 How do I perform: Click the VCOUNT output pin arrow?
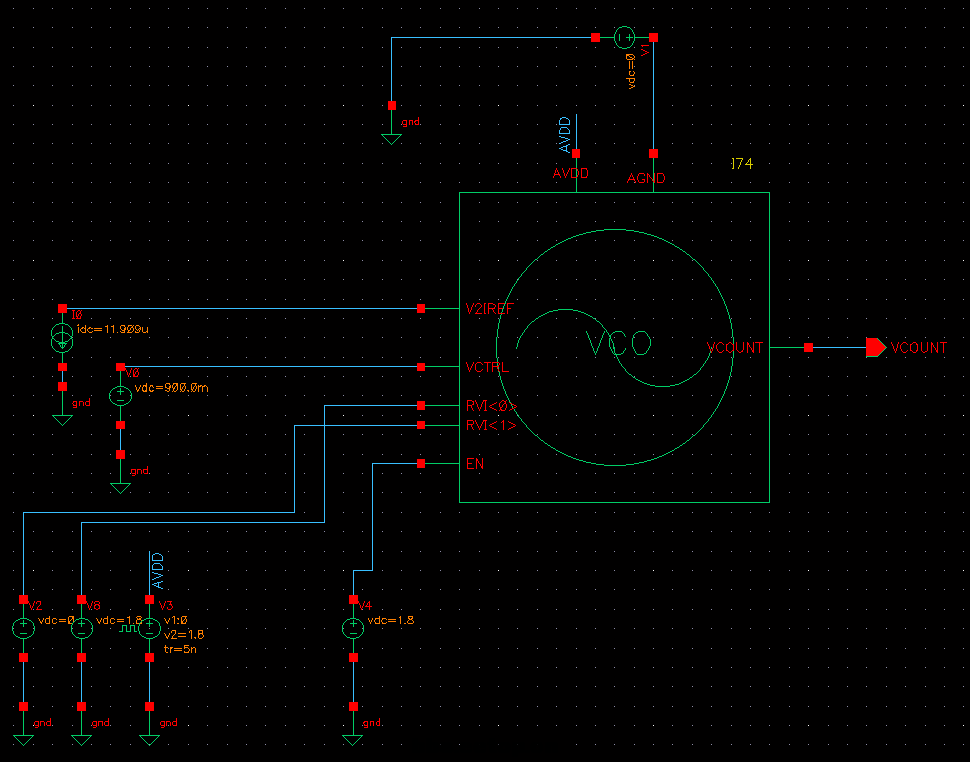click(x=876, y=348)
